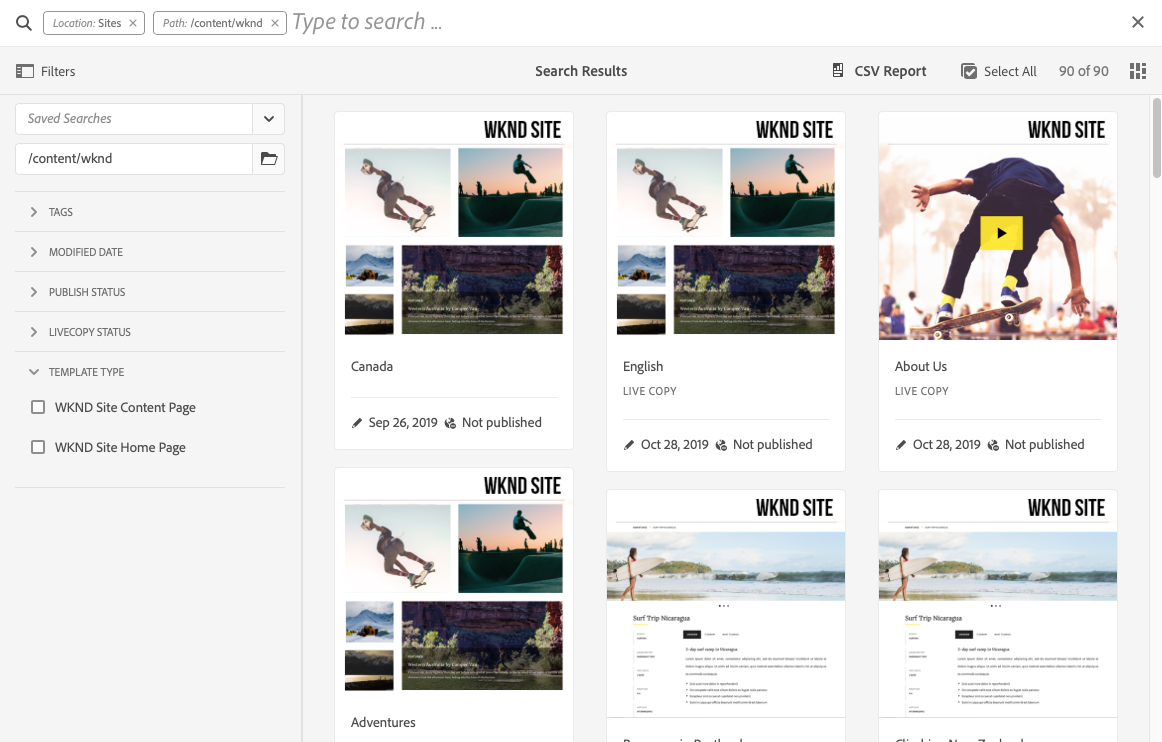The width and height of the screenshot is (1162, 742).
Task: Check WKND Site Content Page checkbox
Action: [x=38, y=407]
